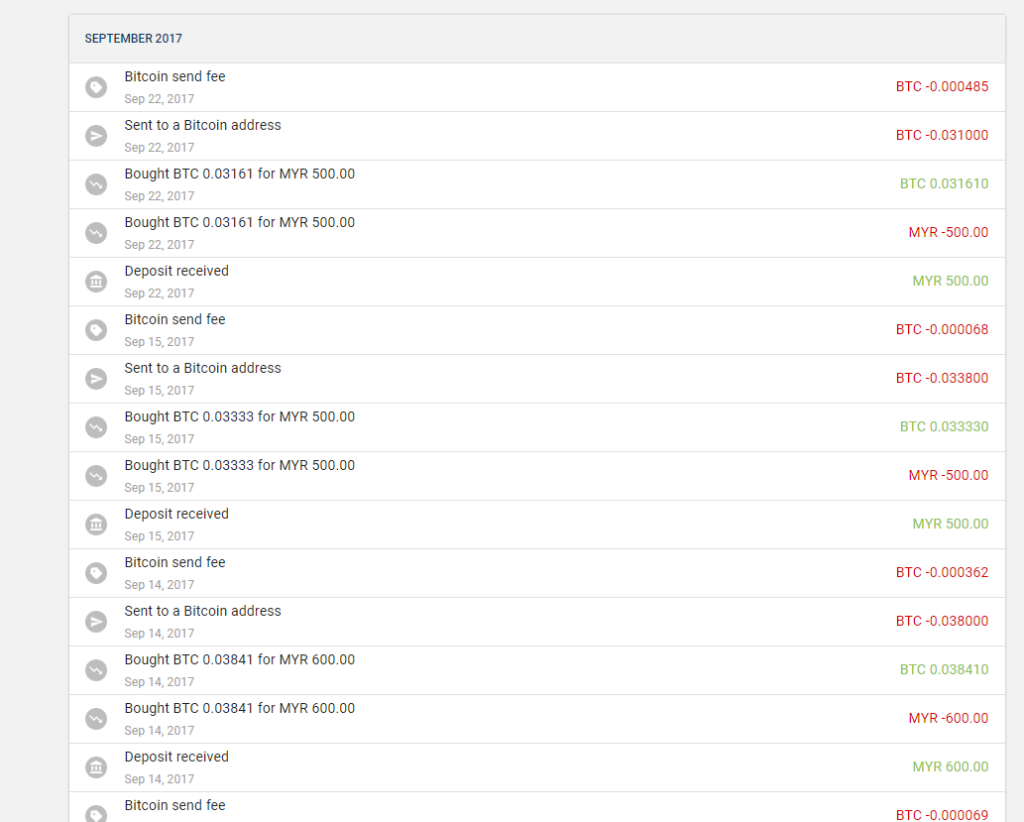Screen dimensions: 1024x822
Task: Click the send arrow icon for the BTC -0.038000 transfer
Action: click(x=96, y=622)
